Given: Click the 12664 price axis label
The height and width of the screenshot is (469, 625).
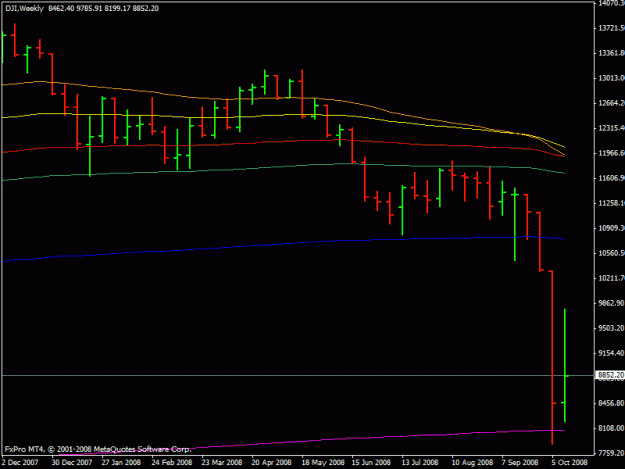Looking at the screenshot, I should (611, 103).
